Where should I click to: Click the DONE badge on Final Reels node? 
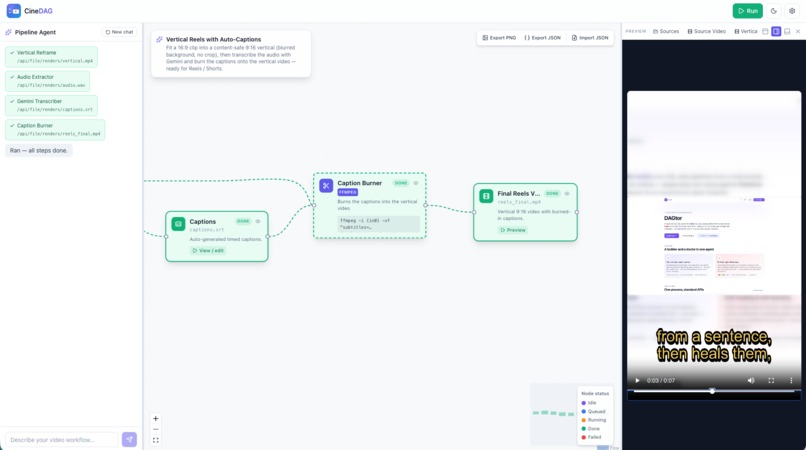(x=553, y=194)
